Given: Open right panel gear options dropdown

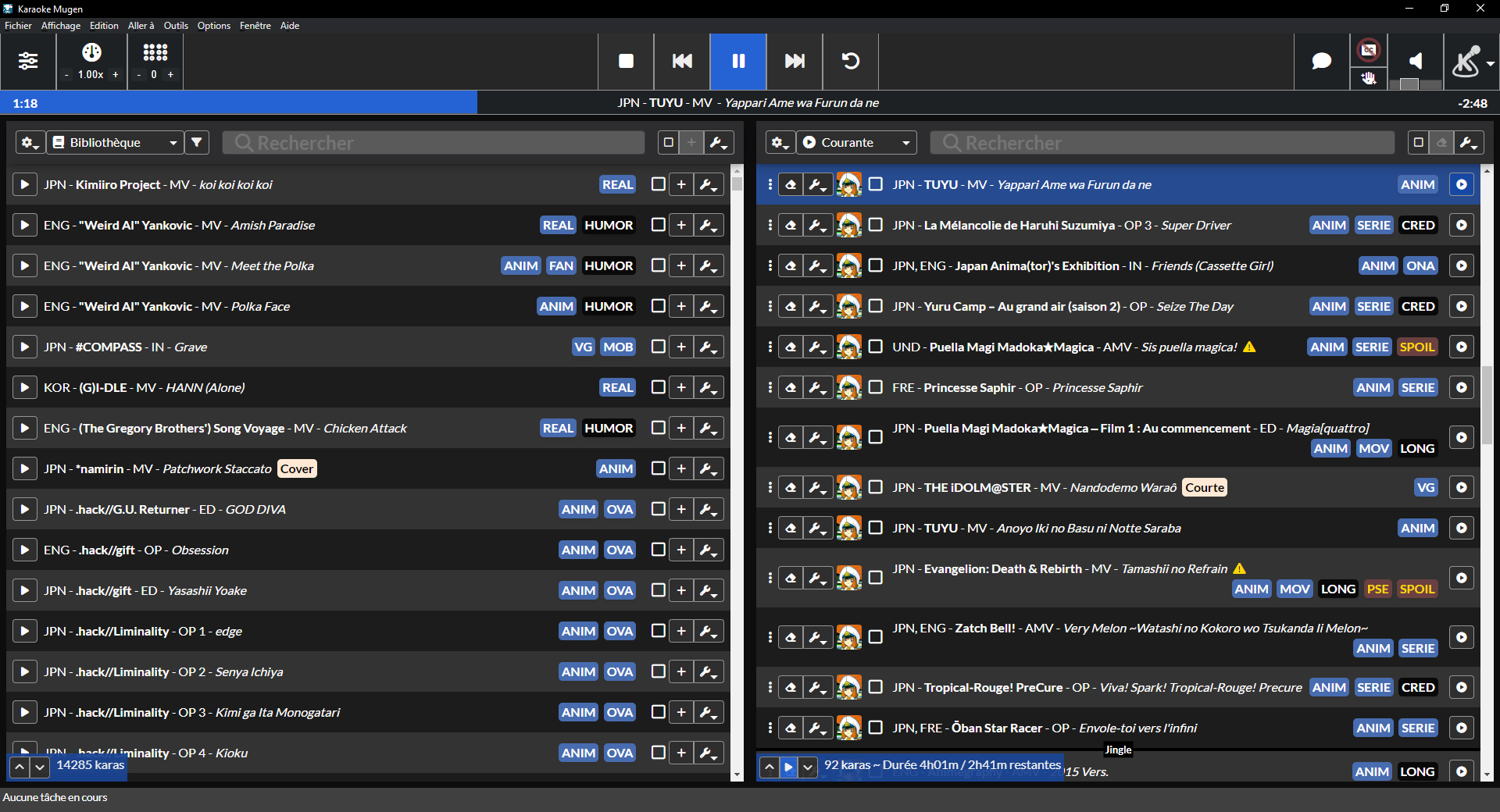Looking at the screenshot, I should pos(780,143).
